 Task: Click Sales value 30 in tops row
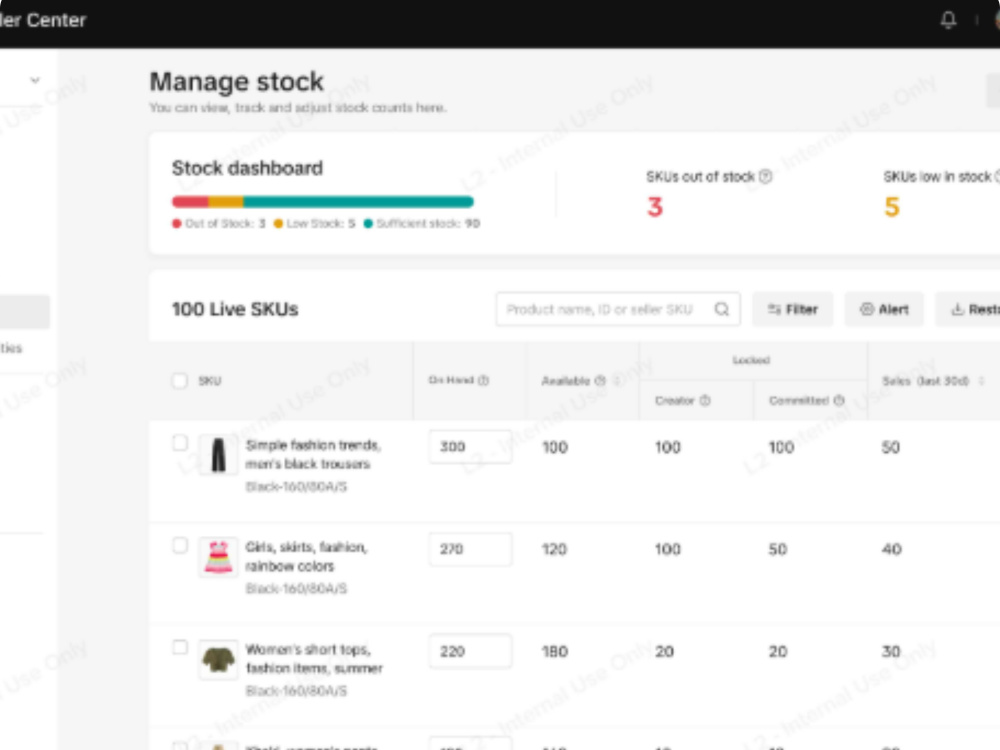coord(891,652)
